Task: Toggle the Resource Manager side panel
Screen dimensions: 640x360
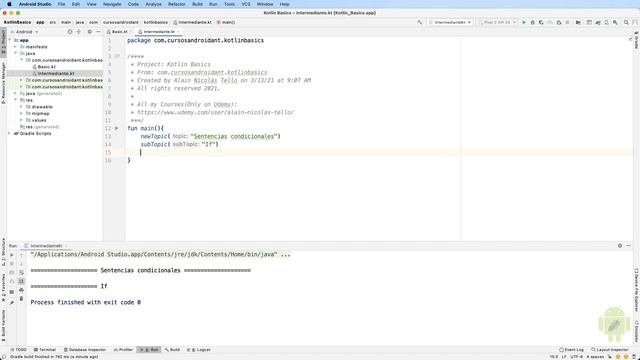Action: coord(3,83)
